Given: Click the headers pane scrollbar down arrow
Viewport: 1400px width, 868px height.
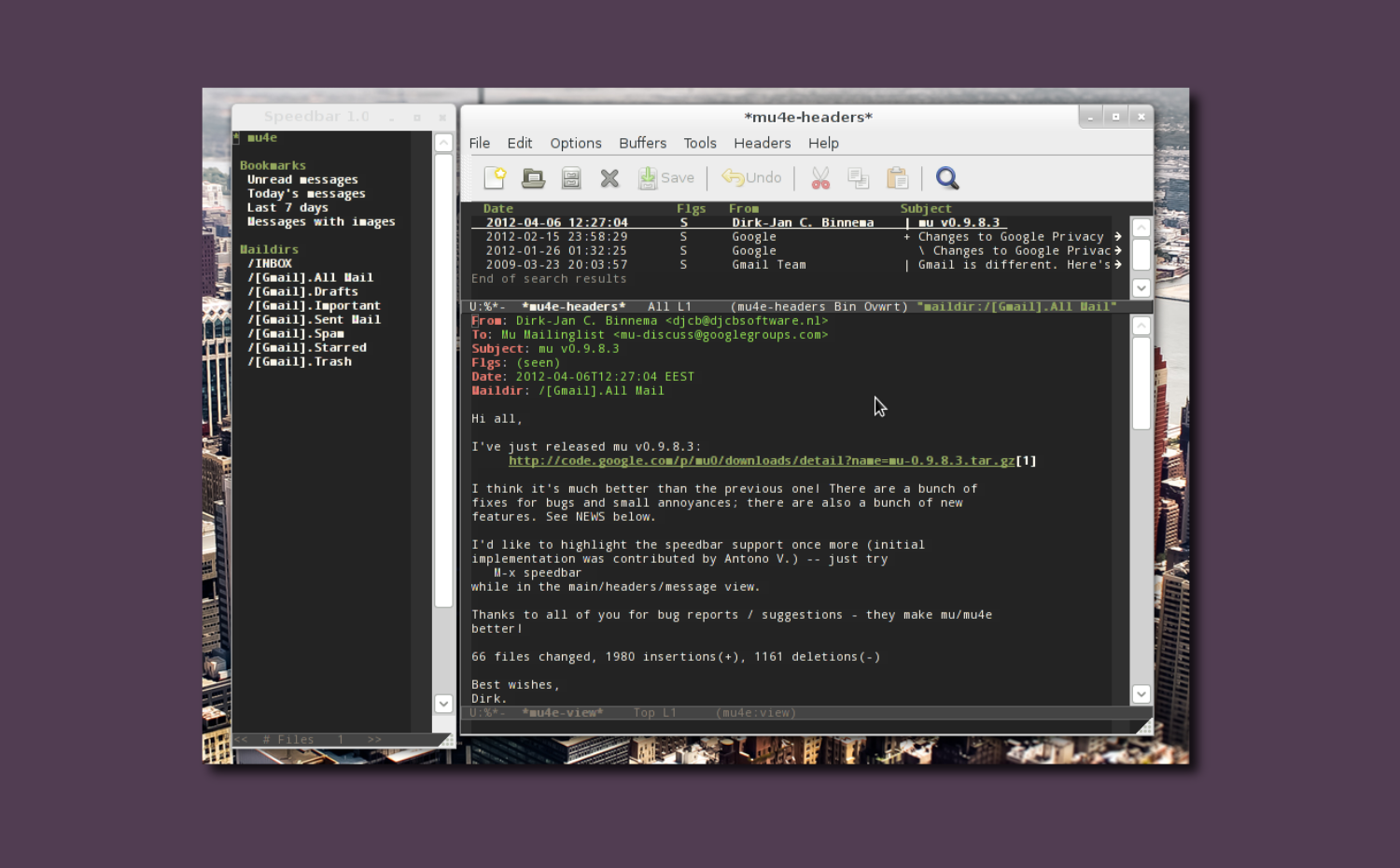Looking at the screenshot, I should 1141,287.
